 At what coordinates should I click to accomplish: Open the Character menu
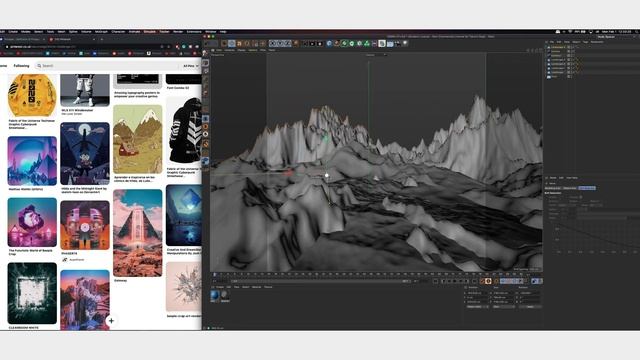118,31
